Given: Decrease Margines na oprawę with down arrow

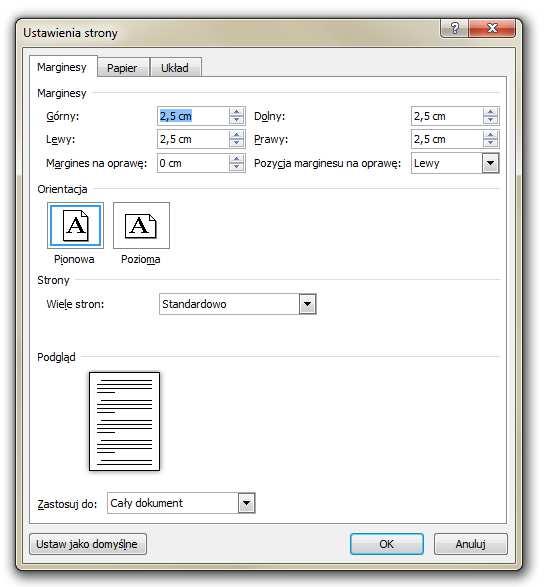Looking at the screenshot, I should coord(236,167).
